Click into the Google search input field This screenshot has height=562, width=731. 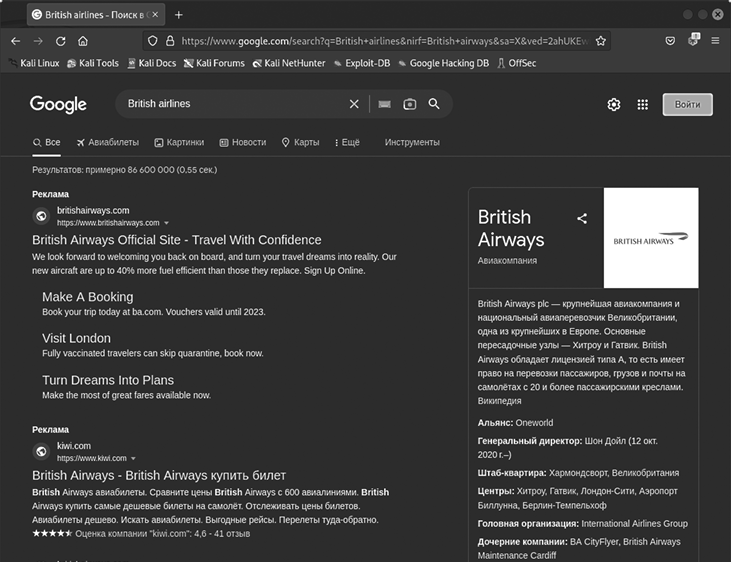(x=230, y=104)
